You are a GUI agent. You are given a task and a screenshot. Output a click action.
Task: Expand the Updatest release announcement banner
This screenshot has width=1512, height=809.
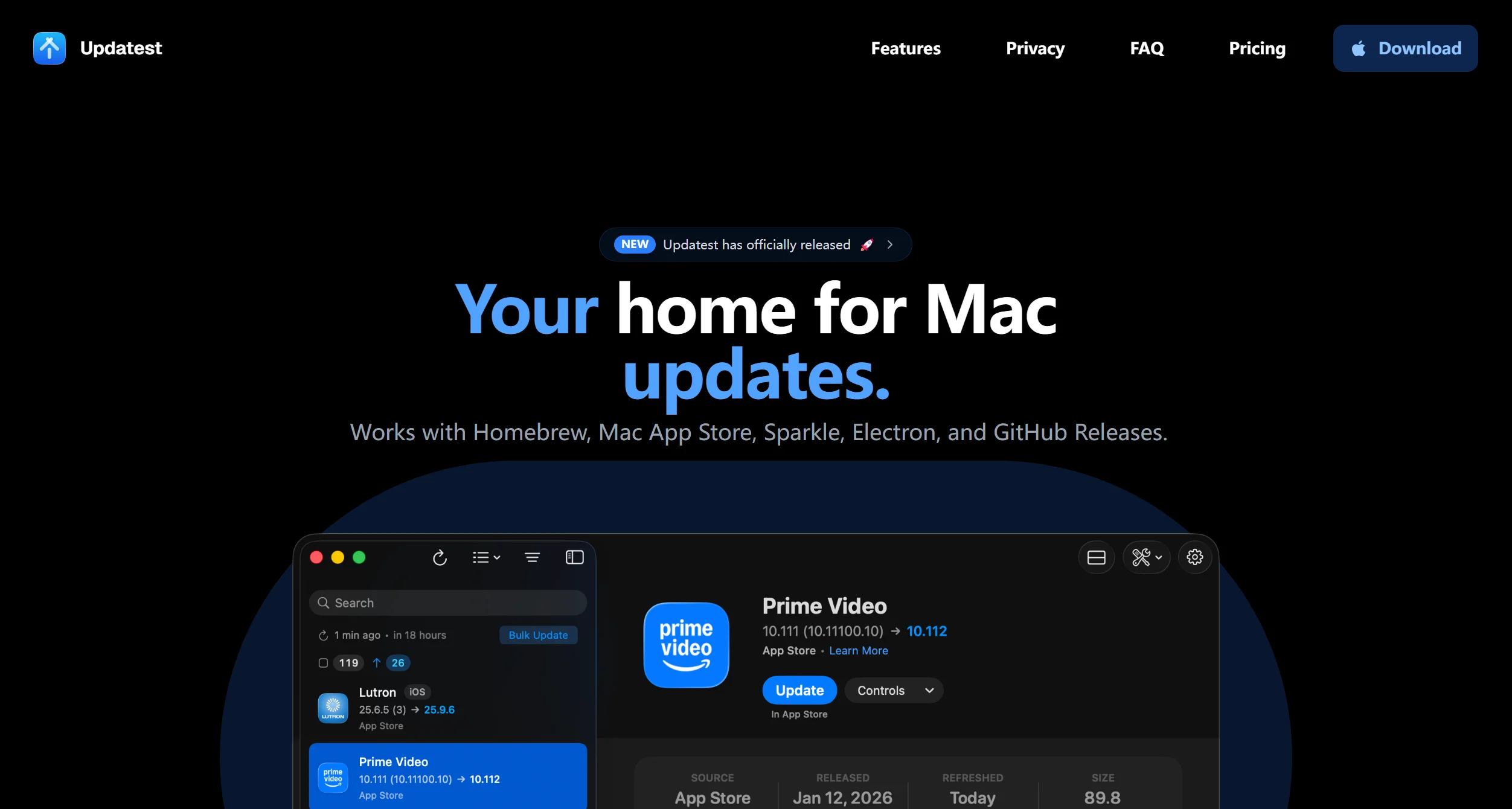pos(755,245)
